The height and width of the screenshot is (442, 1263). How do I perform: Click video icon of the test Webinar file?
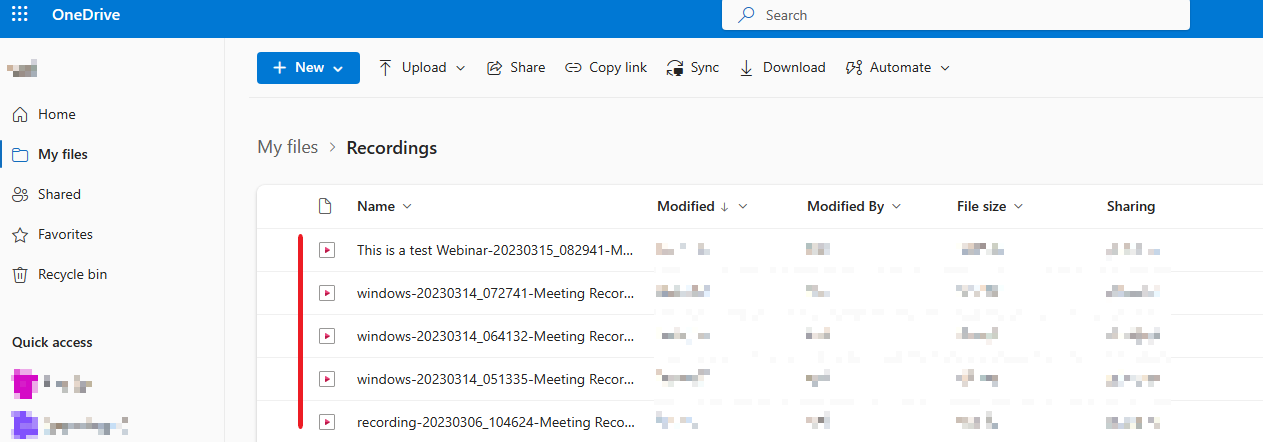click(x=326, y=250)
